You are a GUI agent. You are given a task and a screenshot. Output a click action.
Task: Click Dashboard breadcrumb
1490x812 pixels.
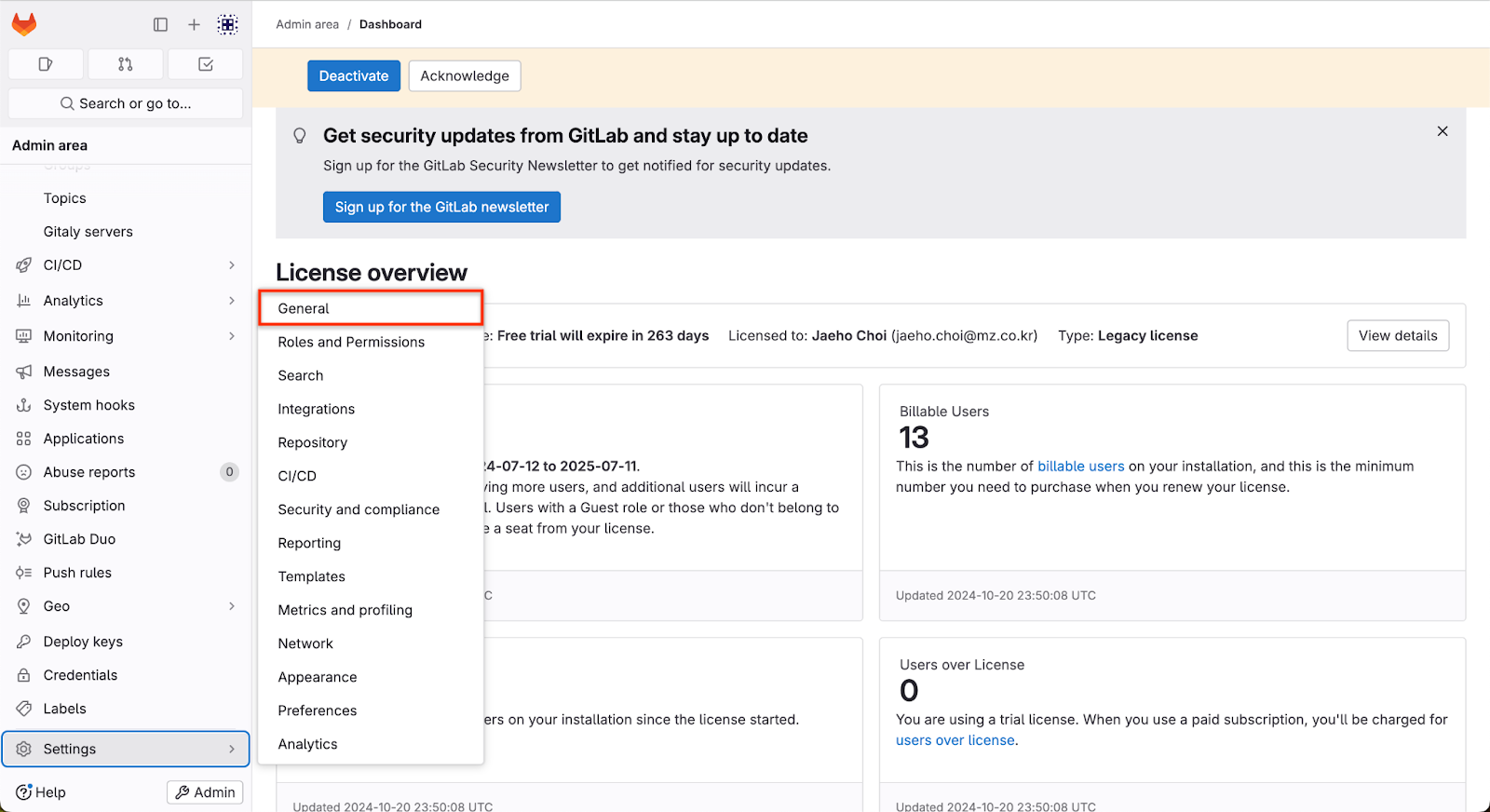pos(390,24)
